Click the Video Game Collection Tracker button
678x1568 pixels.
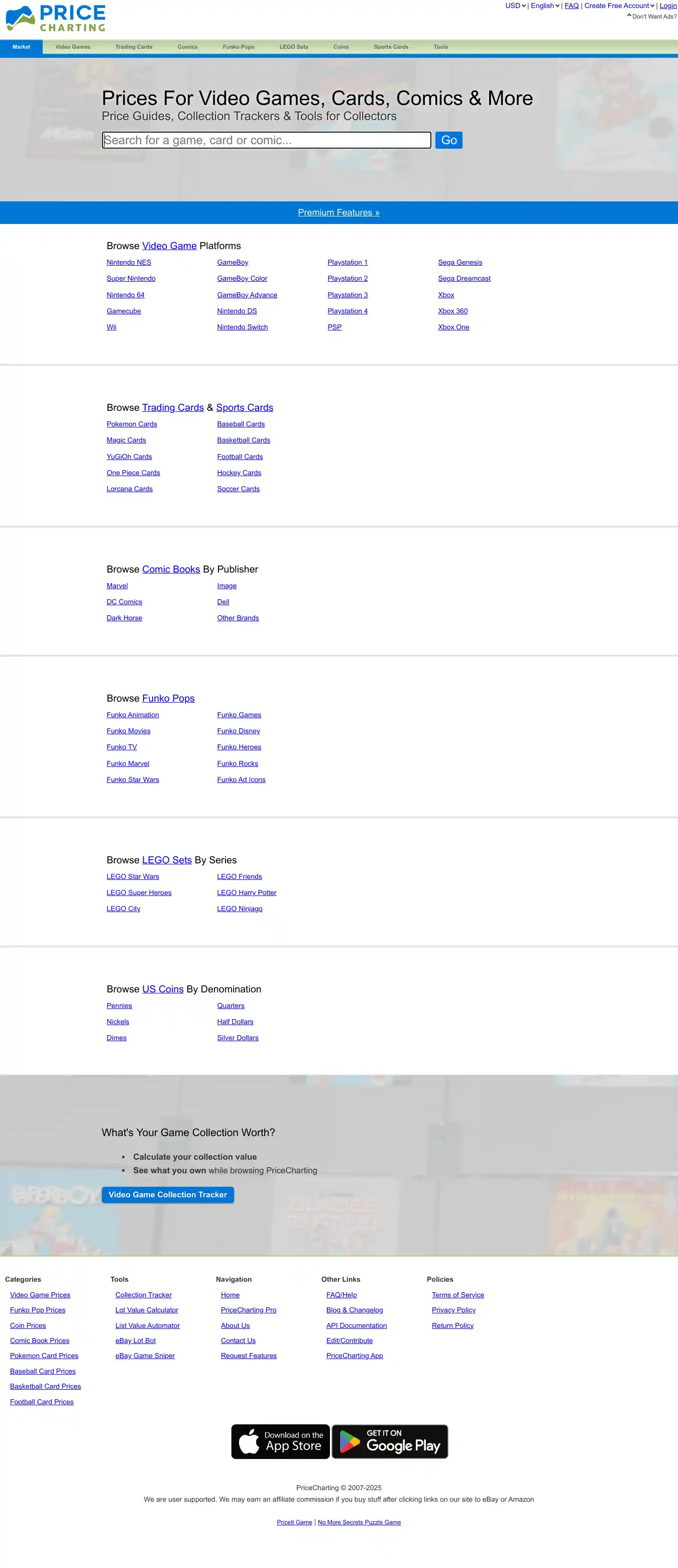pos(167,1194)
